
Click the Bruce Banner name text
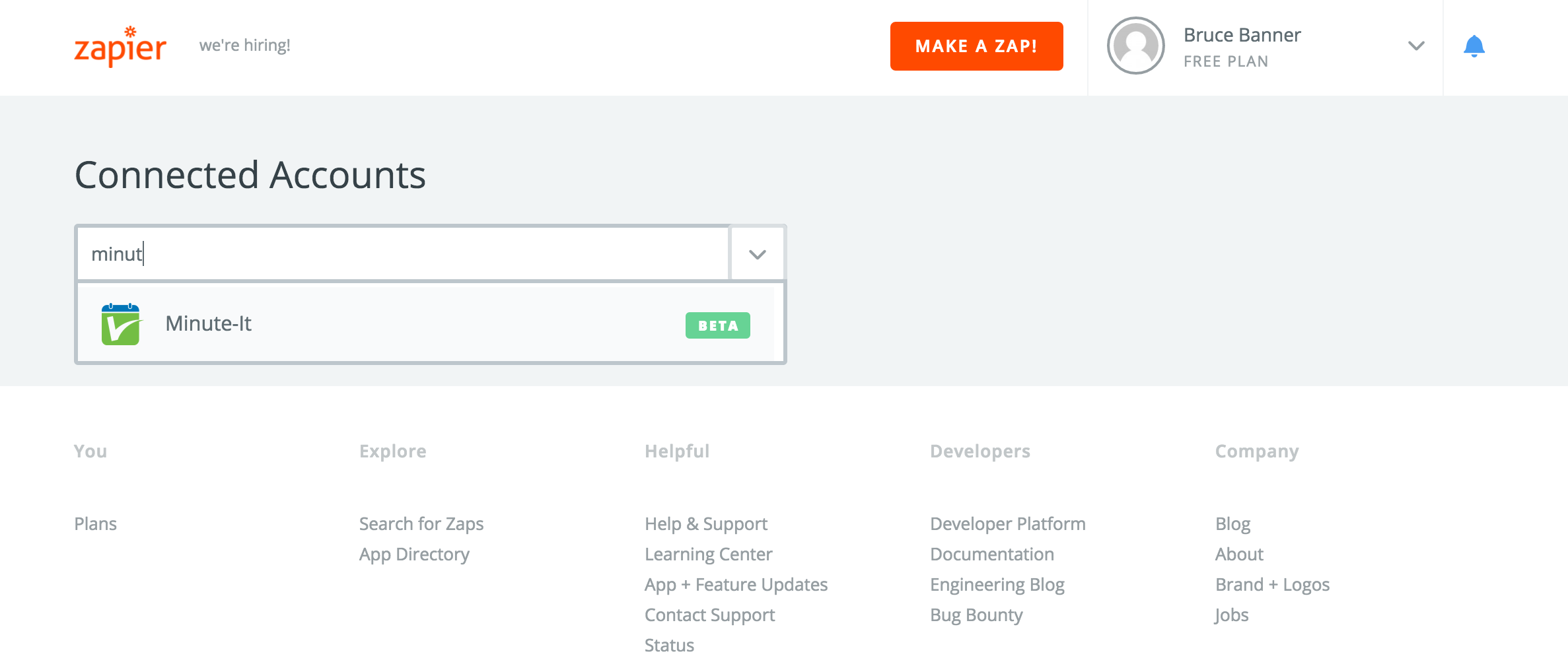point(1242,34)
